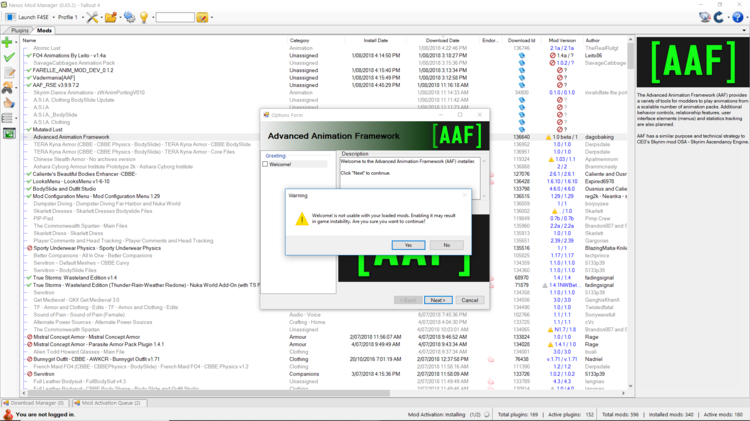Screen dimensions: 750x421
Task: Click the game controller icon in sidebar
Action: point(7,88)
